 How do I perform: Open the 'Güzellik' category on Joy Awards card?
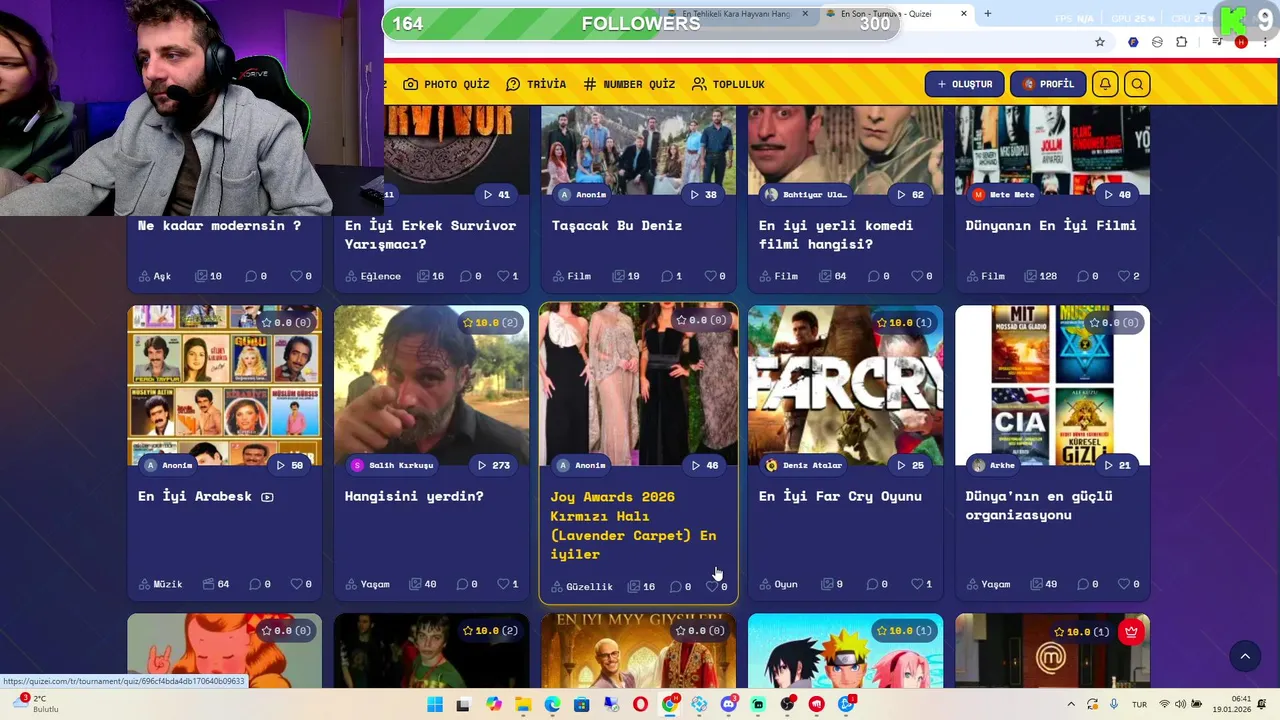tap(582, 587)
